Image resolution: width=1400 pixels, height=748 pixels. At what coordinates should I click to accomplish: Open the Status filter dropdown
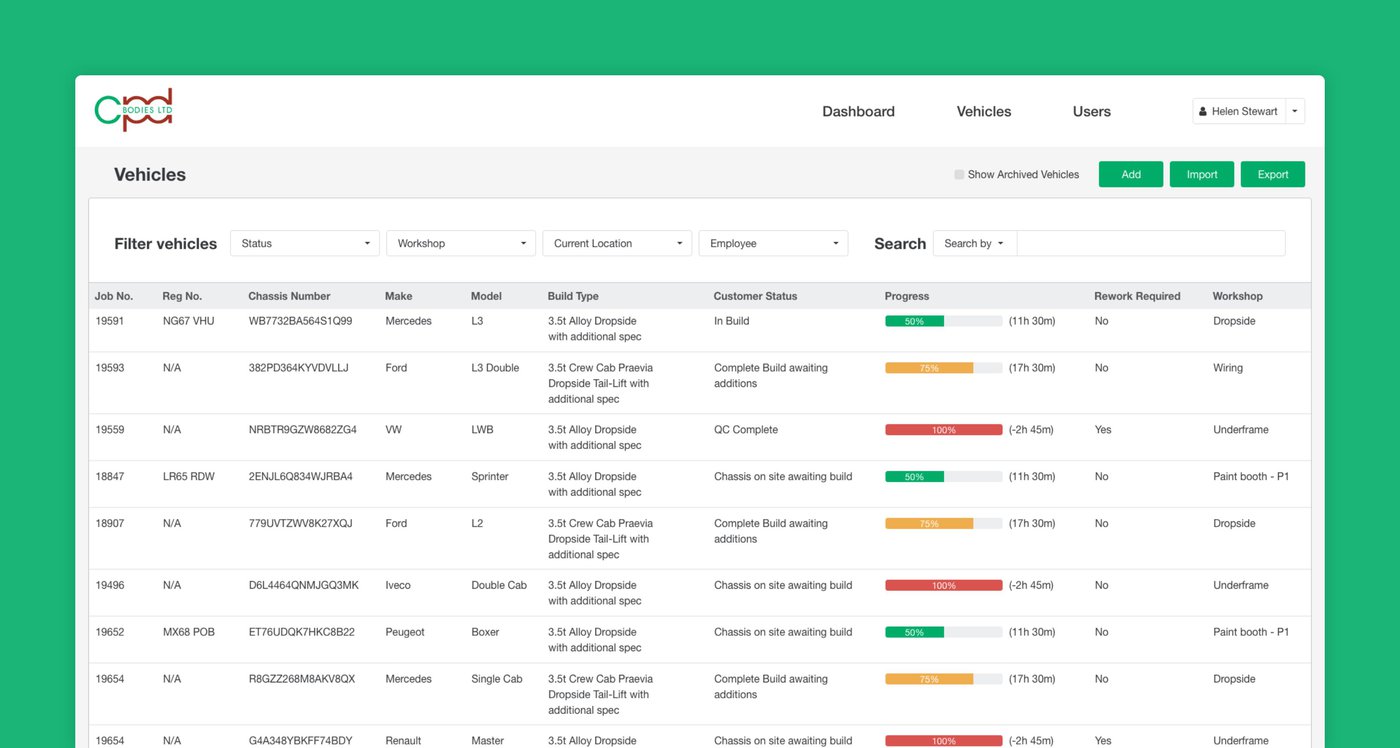pos(304,243)
